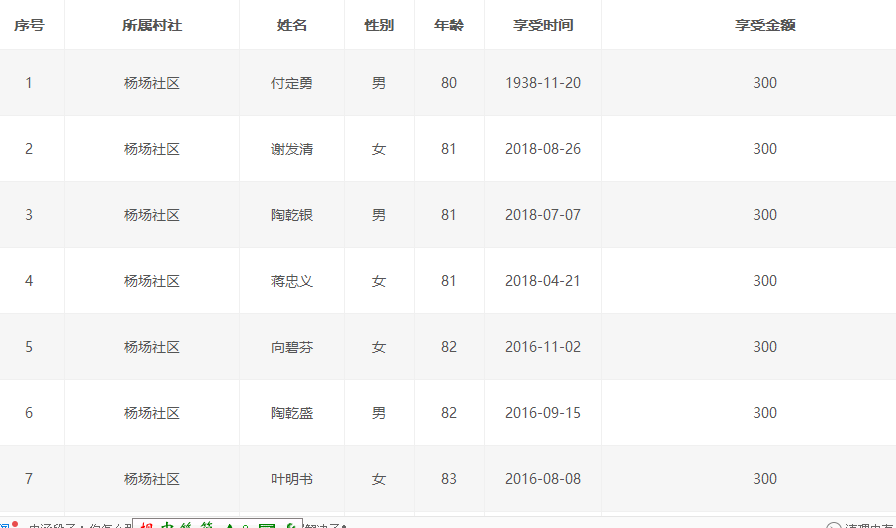This screenshot has height=528, width=896.
Task: Toggle the 中 input mode in IME bar
Action: click(x=168, y=524)
